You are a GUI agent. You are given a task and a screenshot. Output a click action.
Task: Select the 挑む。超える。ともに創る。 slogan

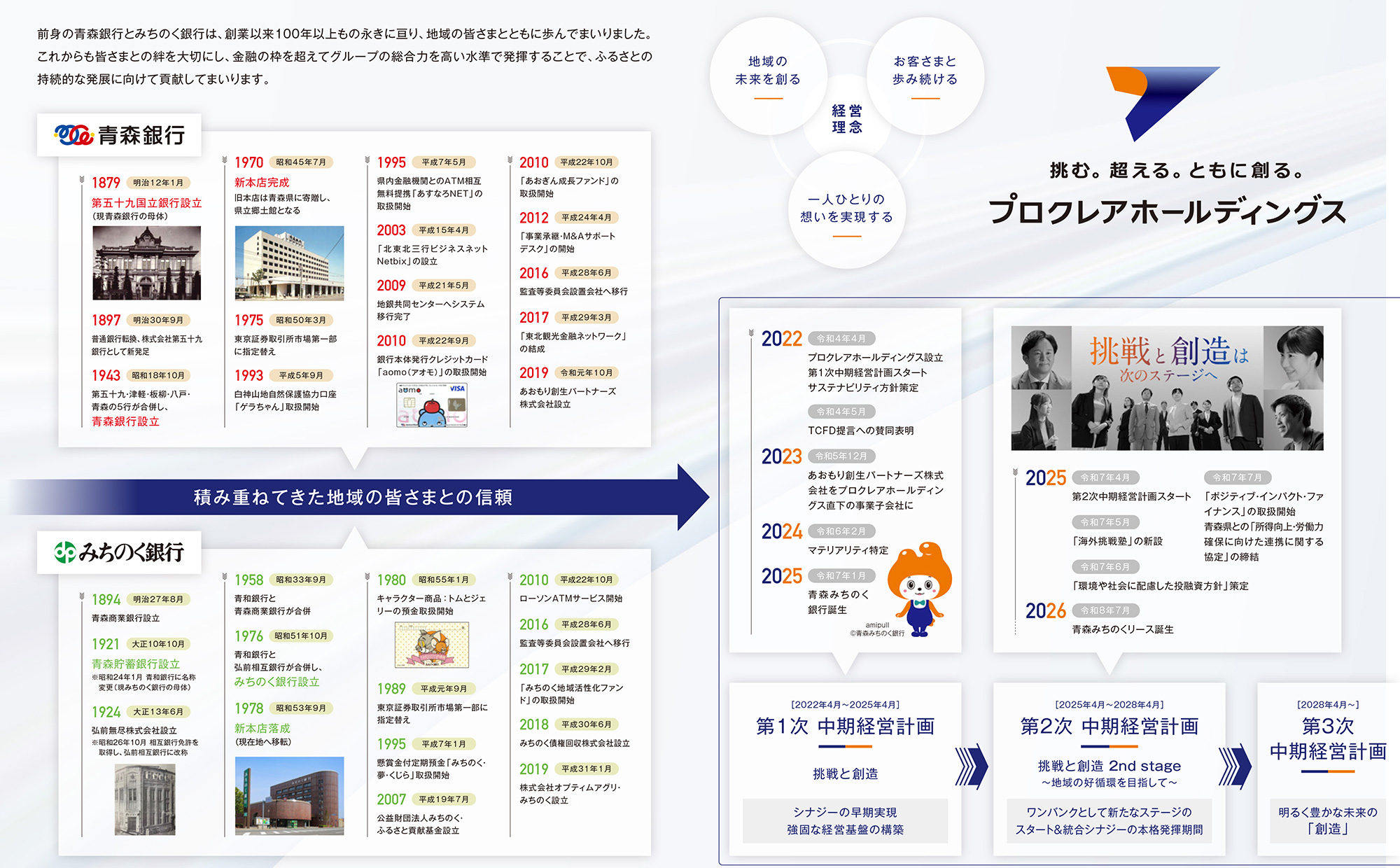click(x=1177, y=170)
